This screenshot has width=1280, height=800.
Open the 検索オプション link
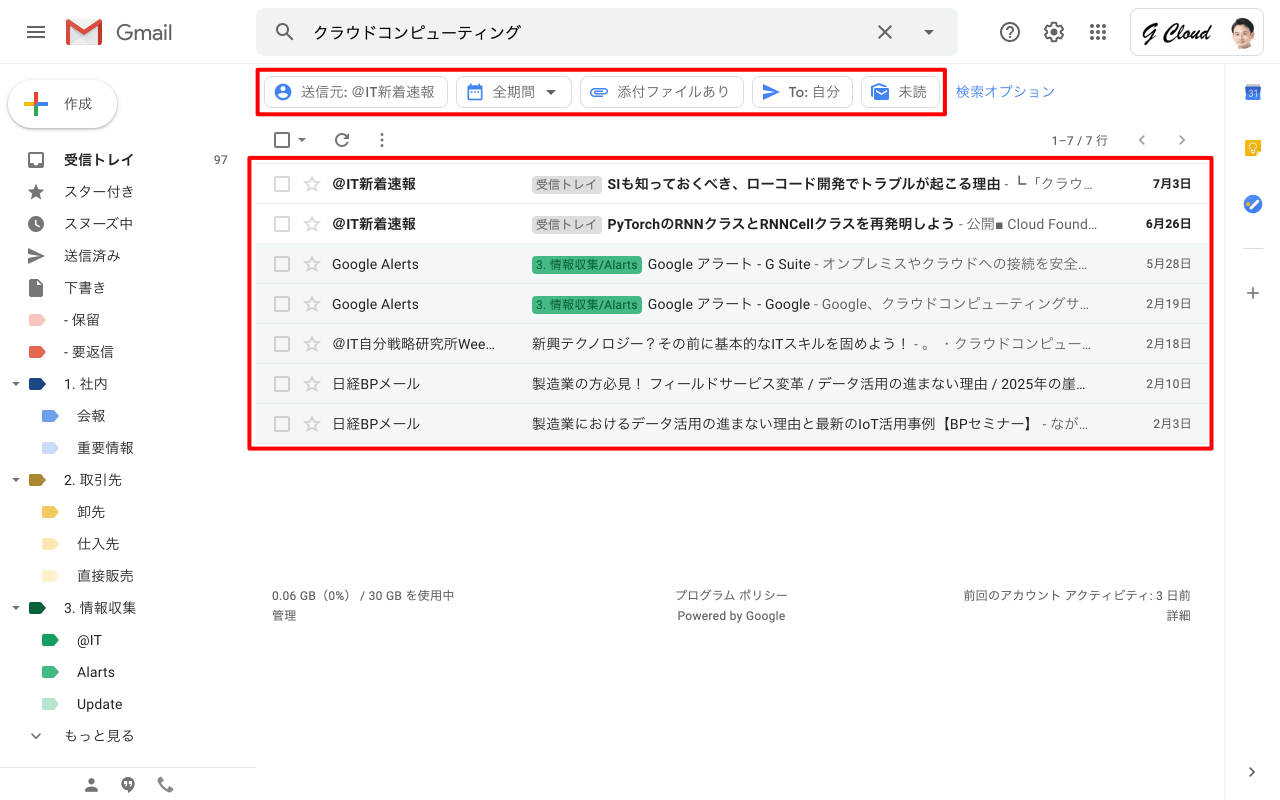coord(1005,92)
